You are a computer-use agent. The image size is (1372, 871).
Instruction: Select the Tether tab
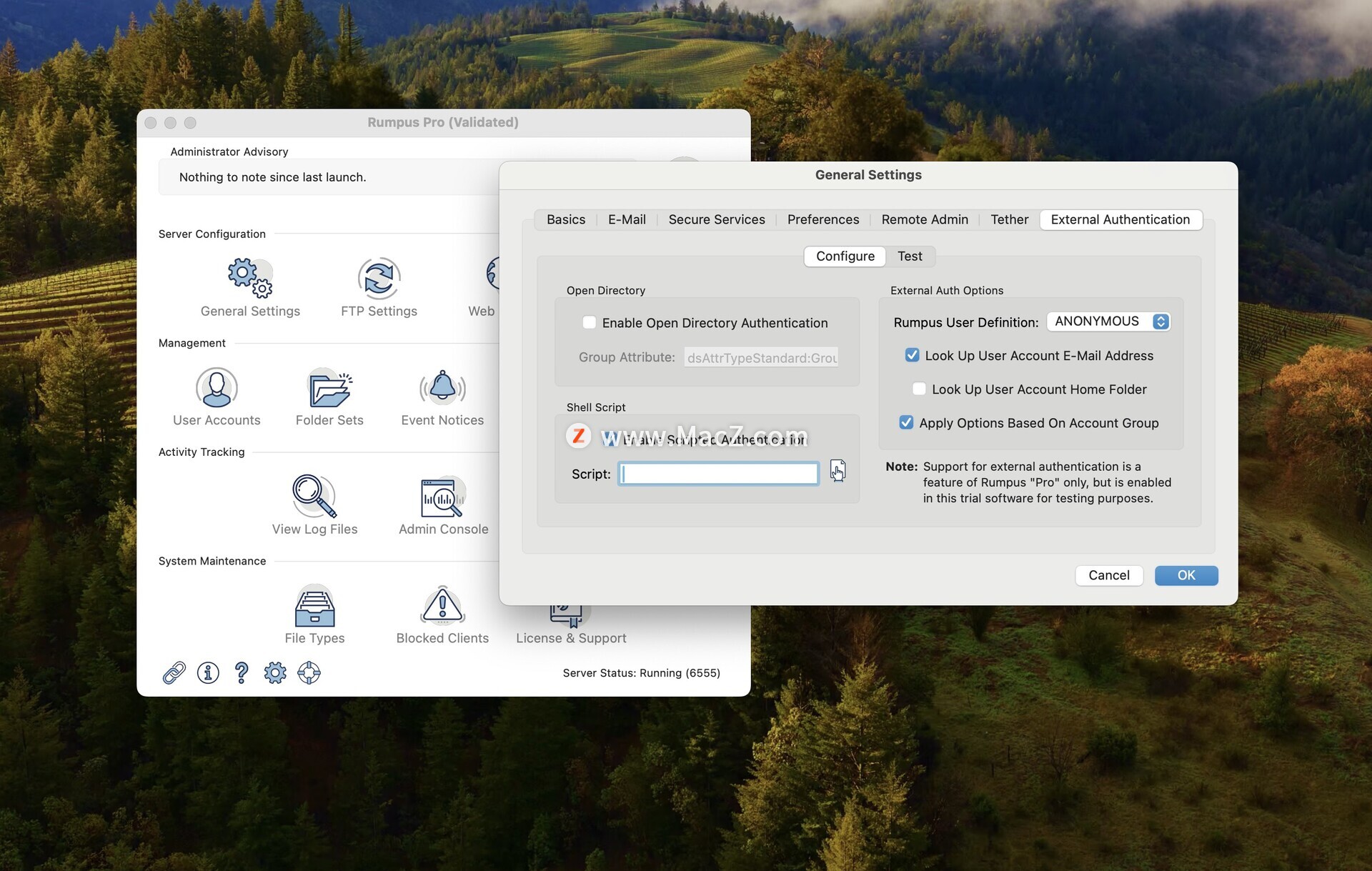(x=1009, y=219)
